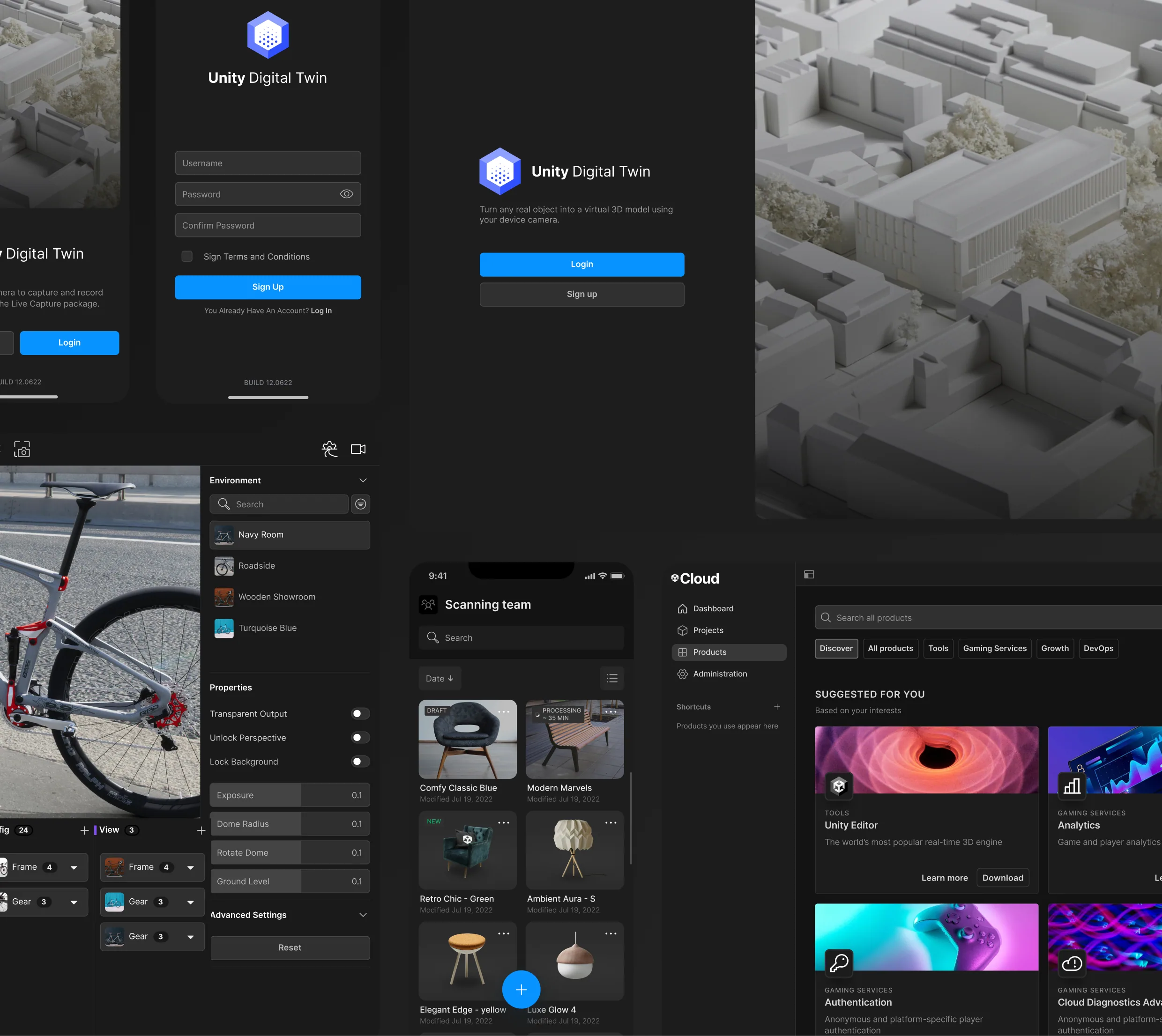Click the Environment search filter icon
Viewport: 1162px width, 1036px height.
[x=360, y=504]
